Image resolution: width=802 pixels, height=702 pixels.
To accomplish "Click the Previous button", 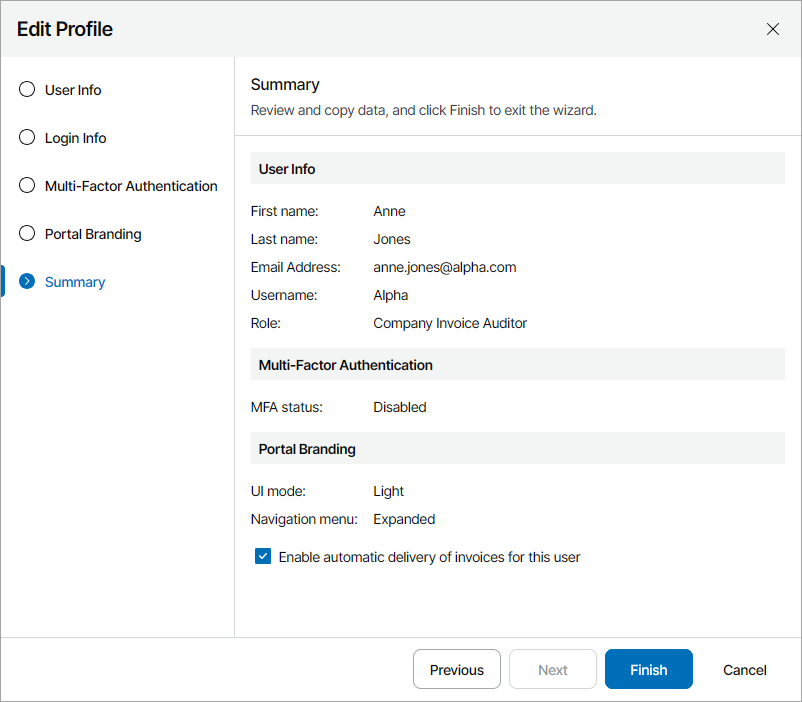I will (457, 670).
